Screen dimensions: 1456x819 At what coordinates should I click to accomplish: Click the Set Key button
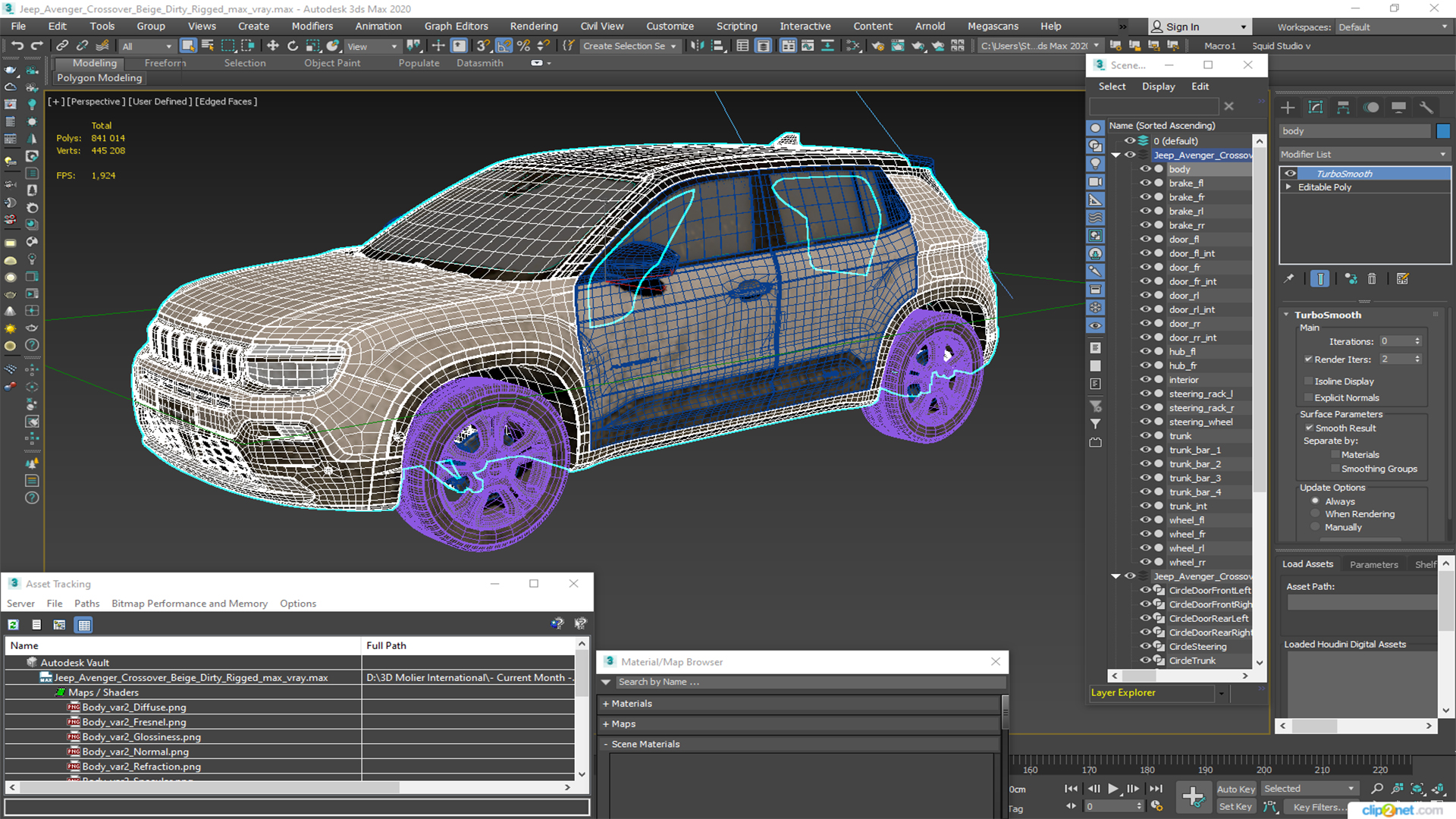click(x=1235, y=807)
